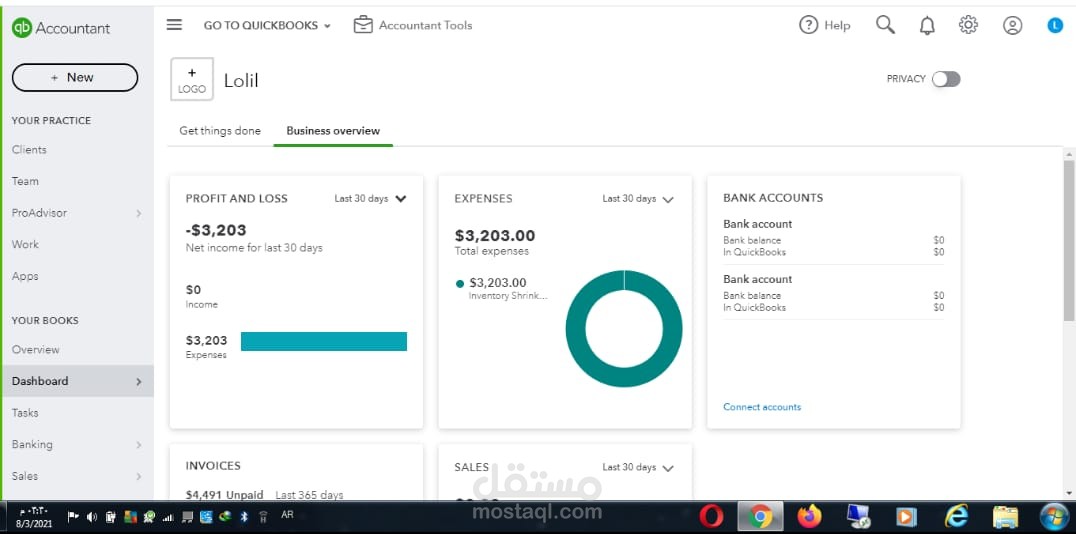This screenshot has height=534, width=1076.
Task: Open Team in sidebar
Action: point(25,181)
